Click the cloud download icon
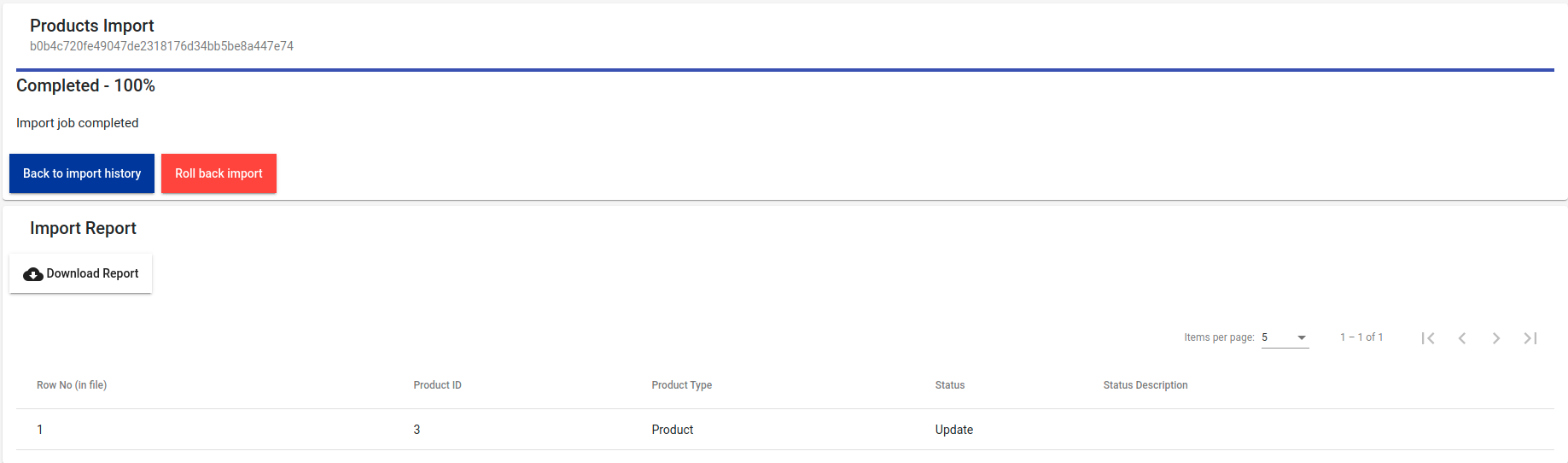 [x=33, y=274]
